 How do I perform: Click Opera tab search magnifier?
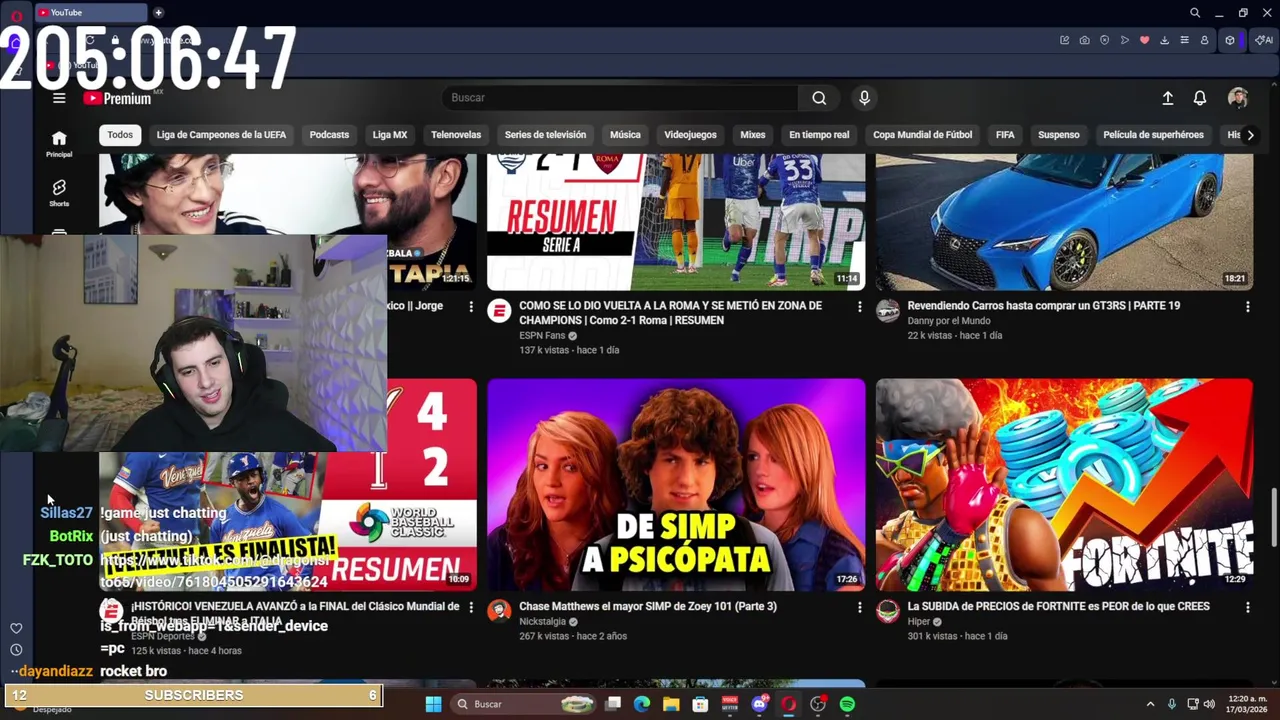coord(1195,13)
